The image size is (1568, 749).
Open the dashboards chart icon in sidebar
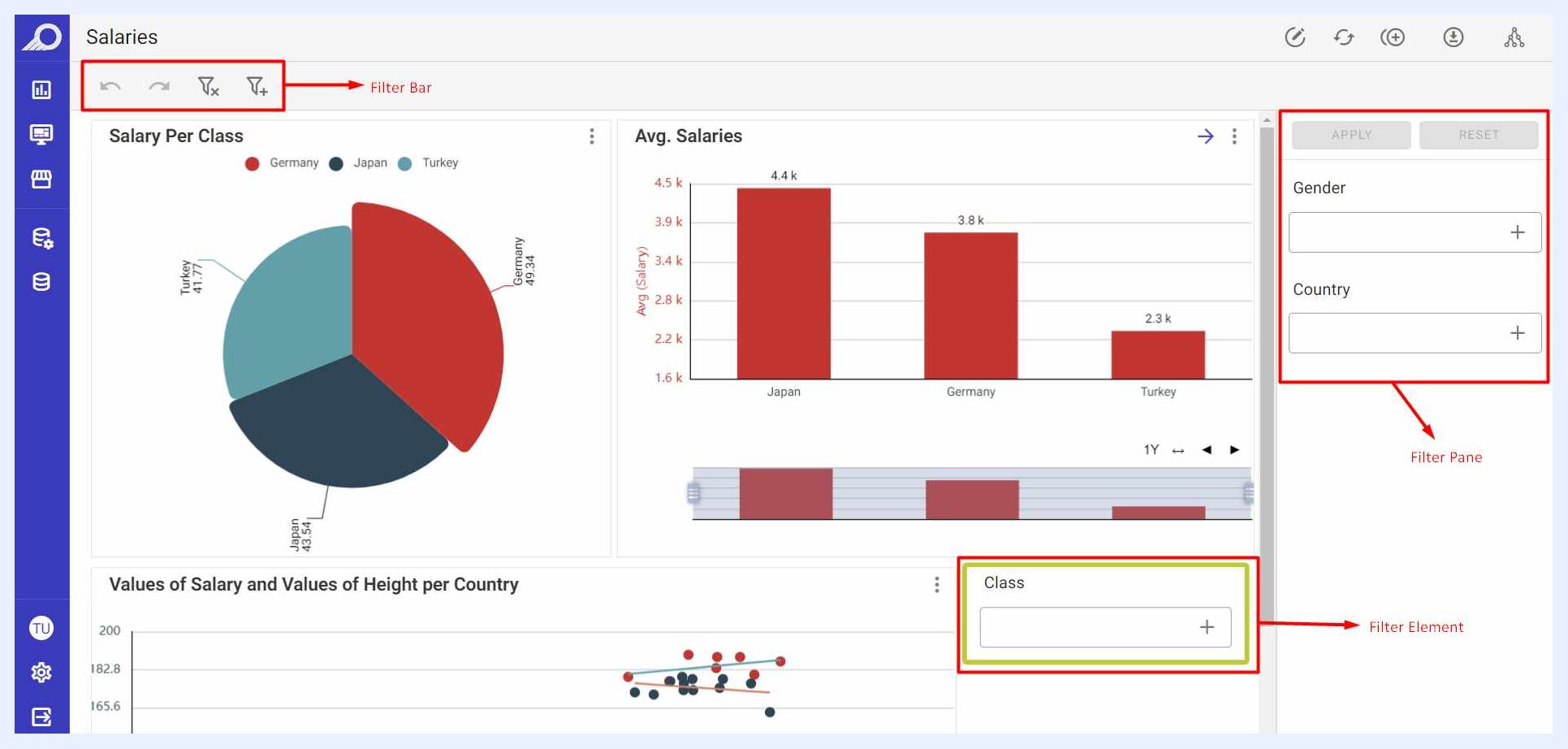41,89
